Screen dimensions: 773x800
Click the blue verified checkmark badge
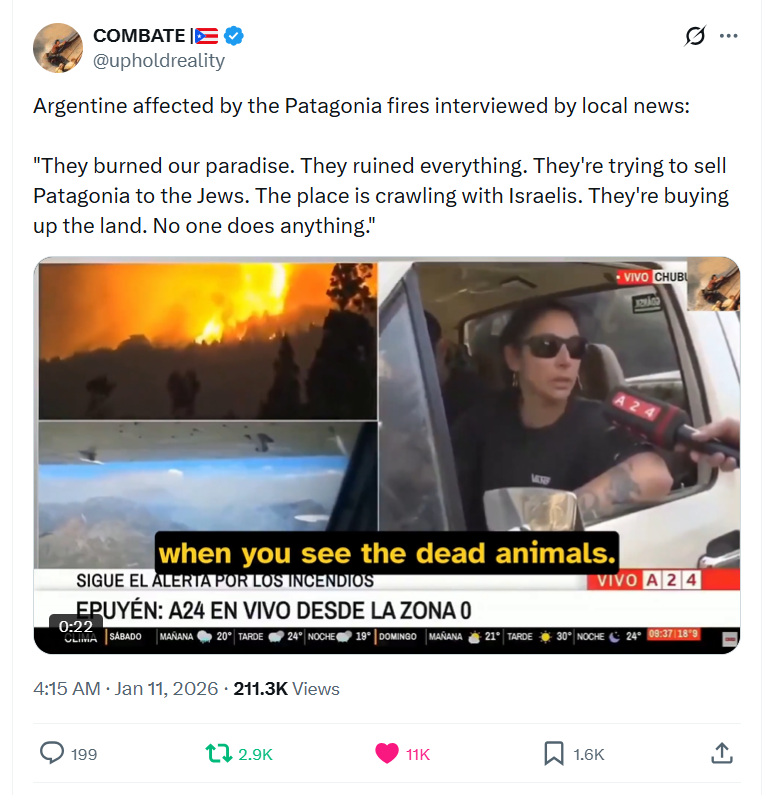tap(234, 36)
